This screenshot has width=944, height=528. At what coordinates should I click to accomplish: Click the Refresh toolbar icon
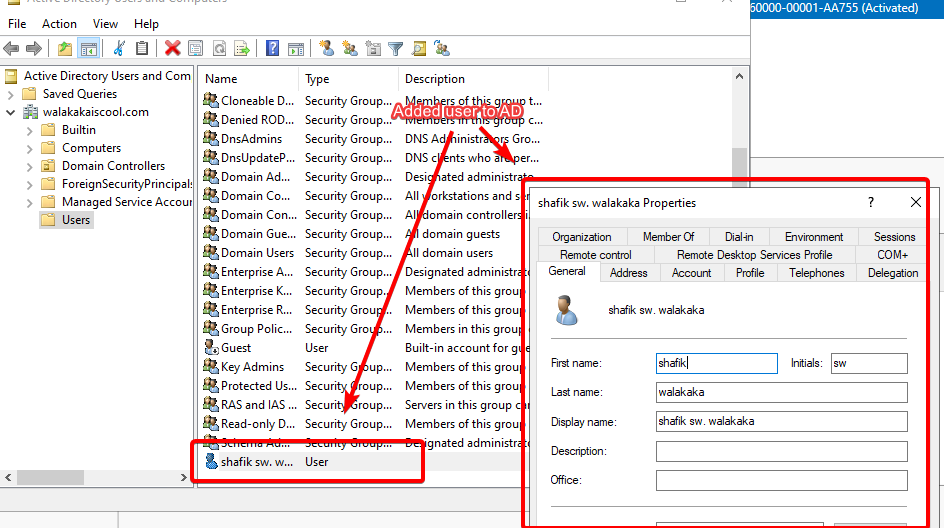point(219,49)
